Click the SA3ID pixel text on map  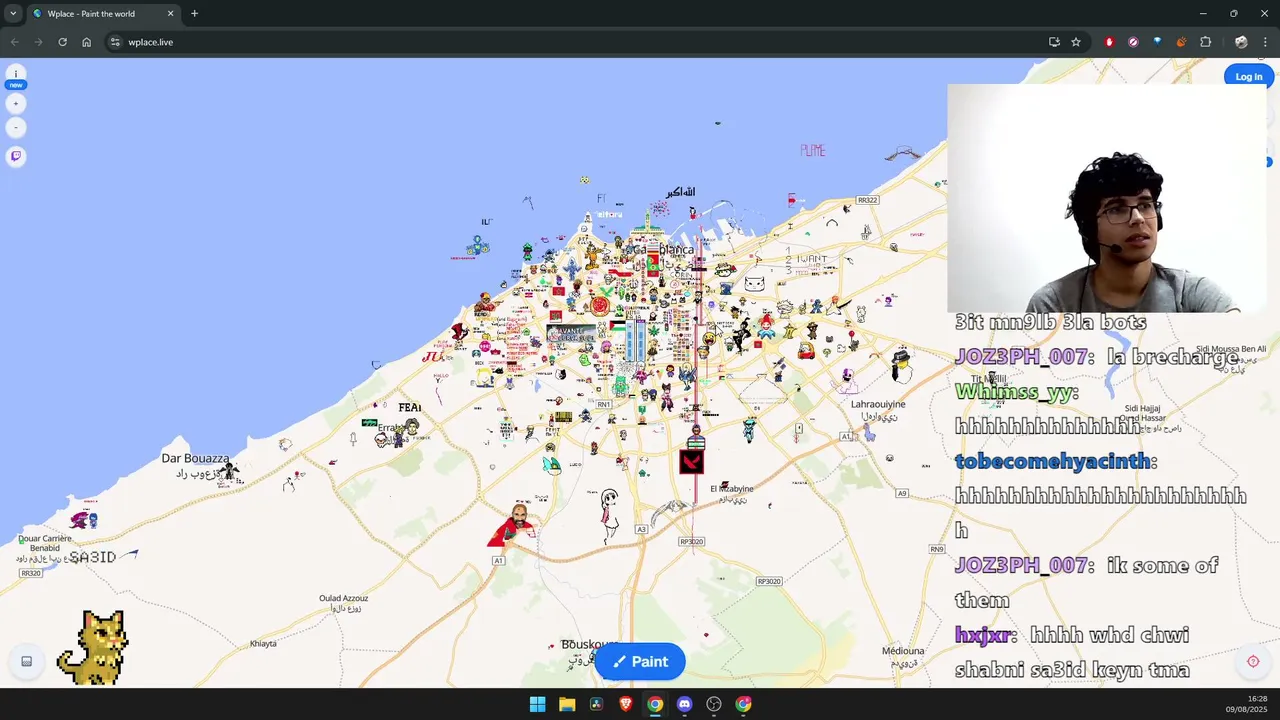pos(92,557)
